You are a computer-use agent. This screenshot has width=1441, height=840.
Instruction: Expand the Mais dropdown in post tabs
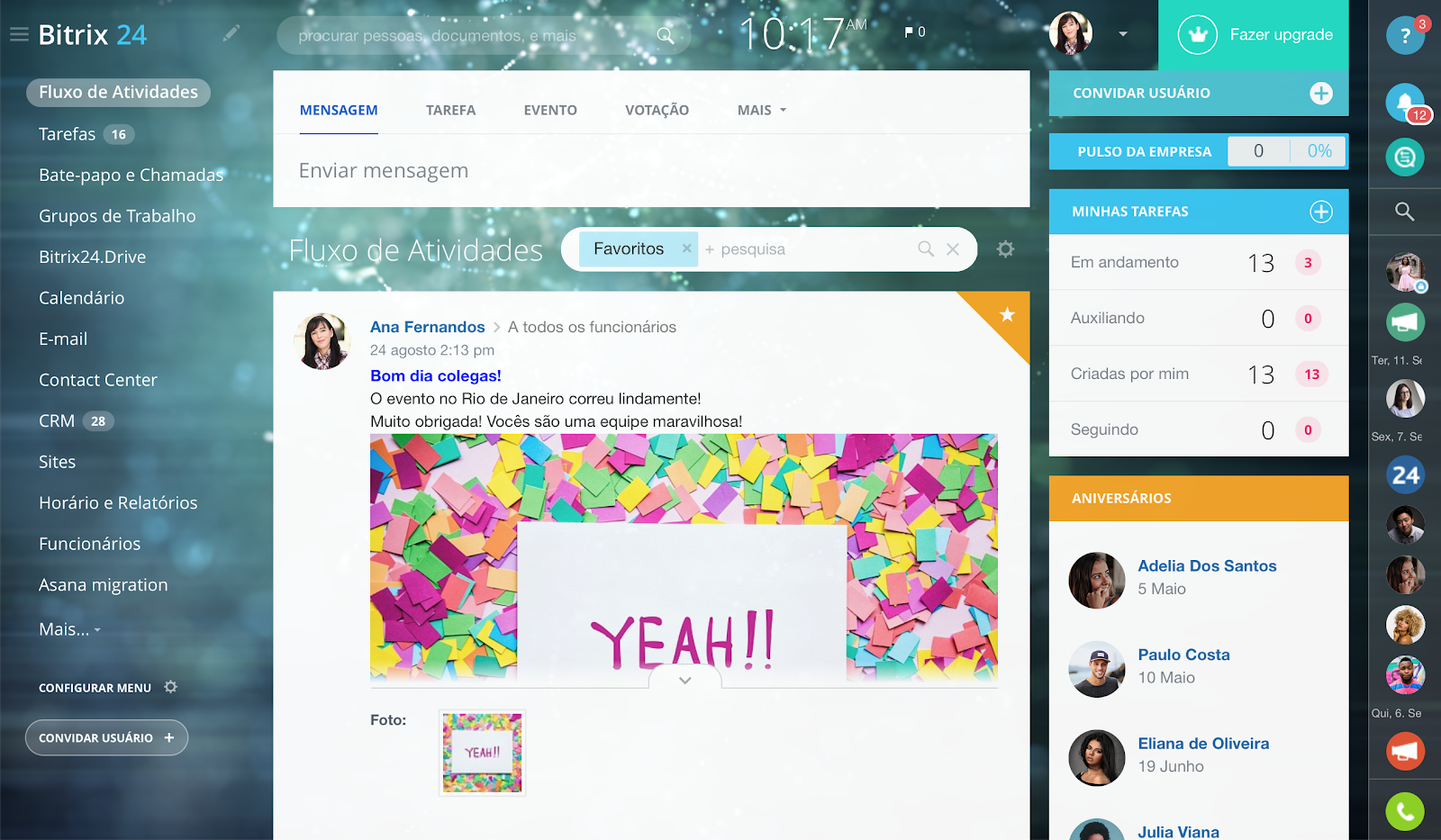762,110
